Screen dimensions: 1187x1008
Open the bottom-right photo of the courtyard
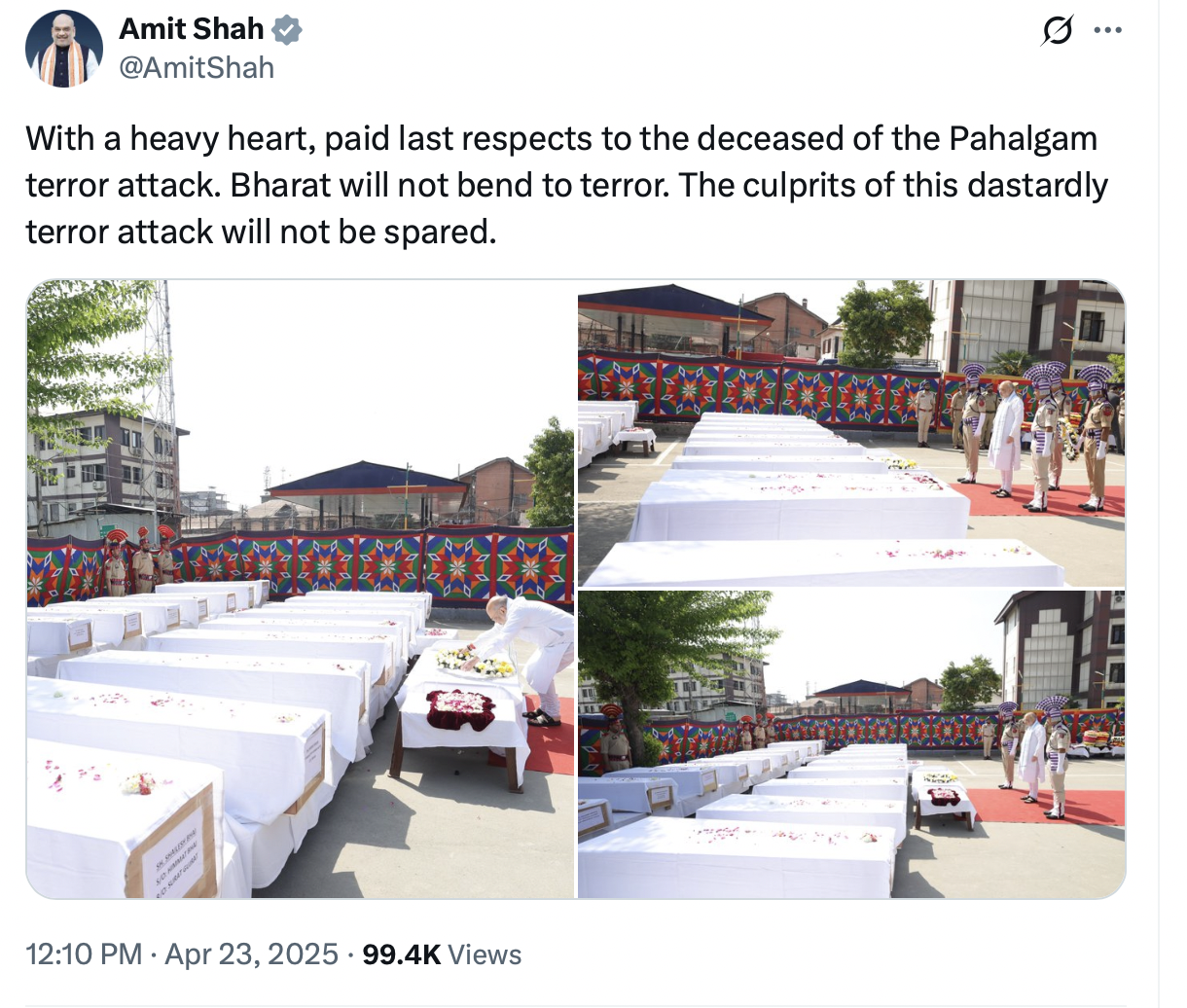tap(851, 744)
